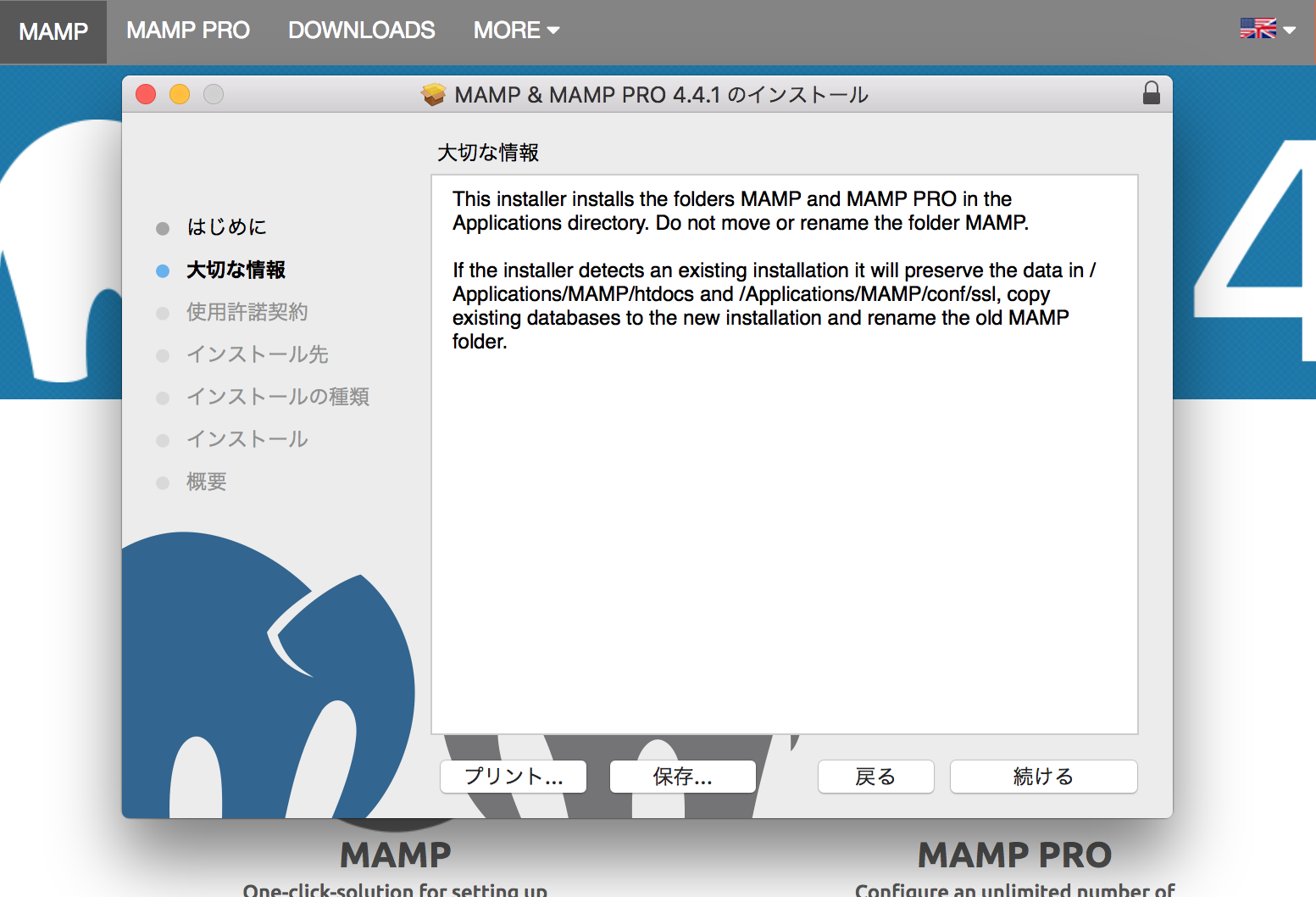1316x897 pixels.
Task: Open the DOWNLOADS page in navigation
Action: pos(362,31)
